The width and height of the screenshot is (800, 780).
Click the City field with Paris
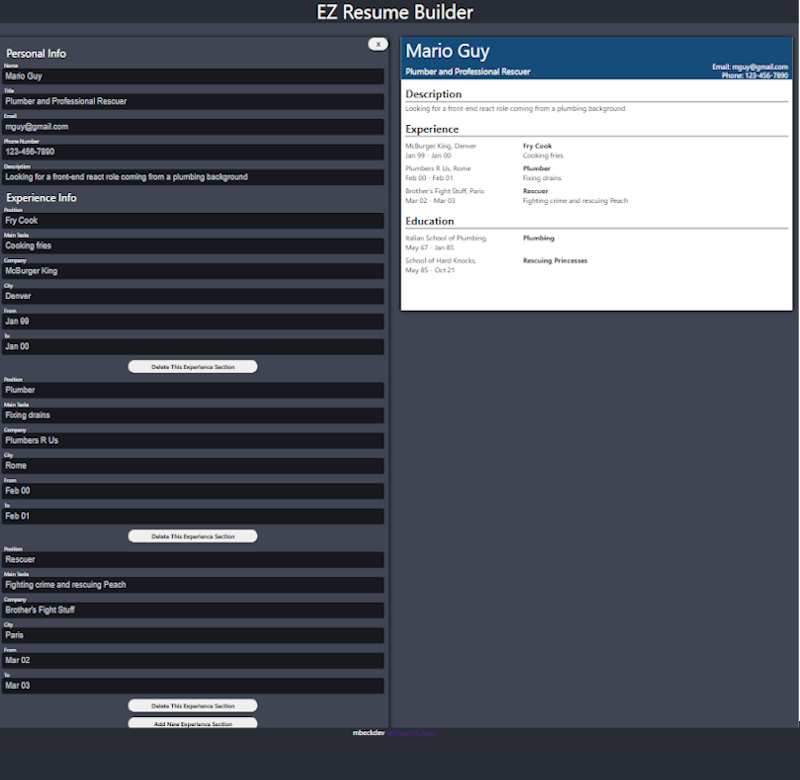coord(193,635)
